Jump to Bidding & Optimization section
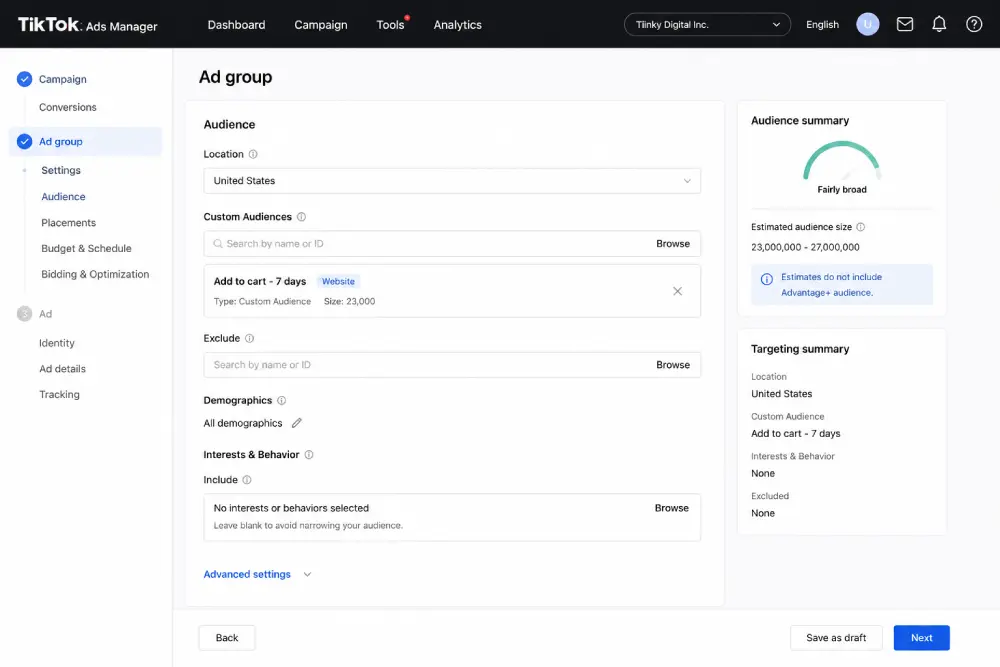The width and height of the screenshot is (1000, 667). click(95, 274)
